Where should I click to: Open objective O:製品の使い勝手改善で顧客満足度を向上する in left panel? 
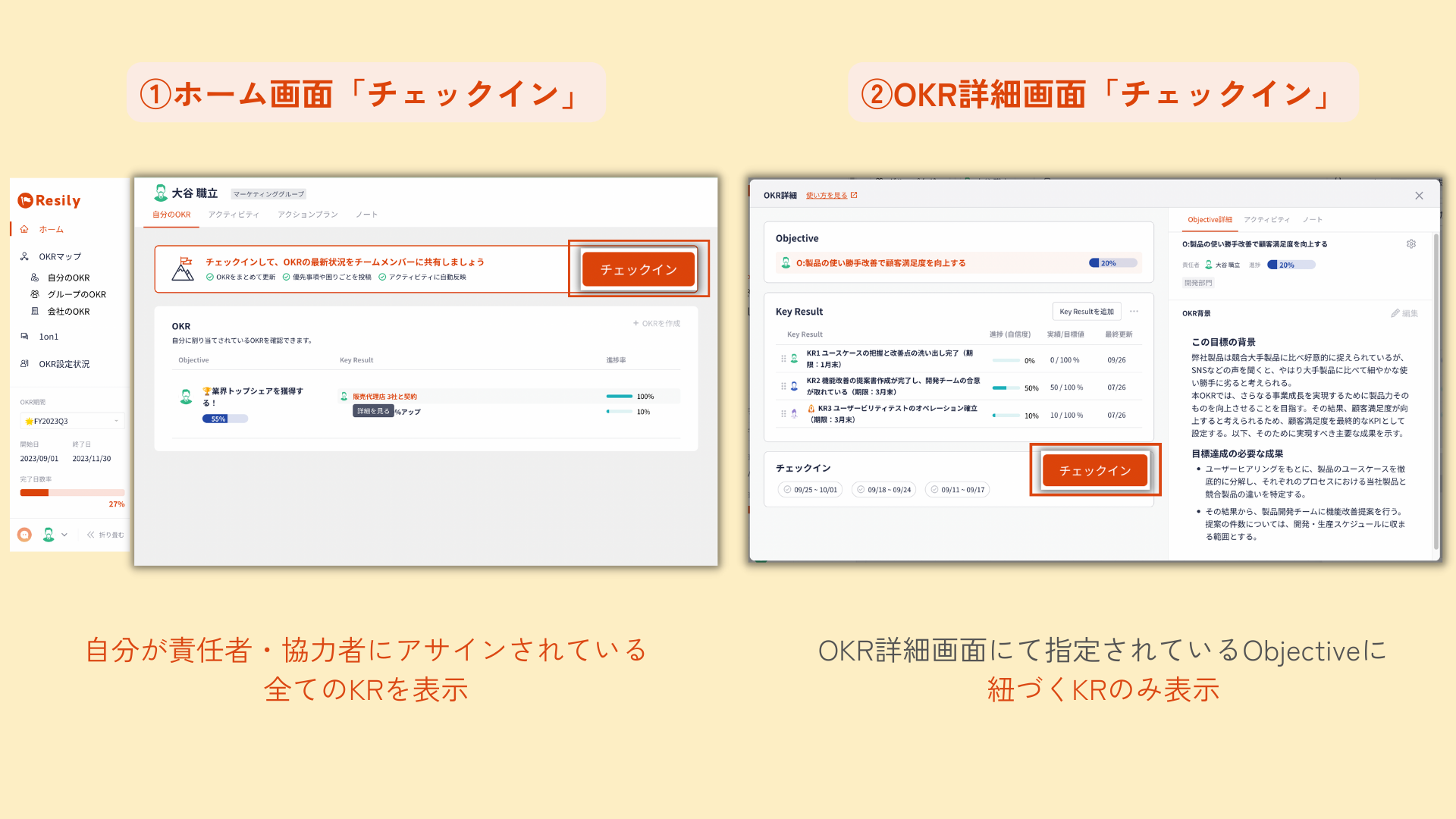(880, 263)
